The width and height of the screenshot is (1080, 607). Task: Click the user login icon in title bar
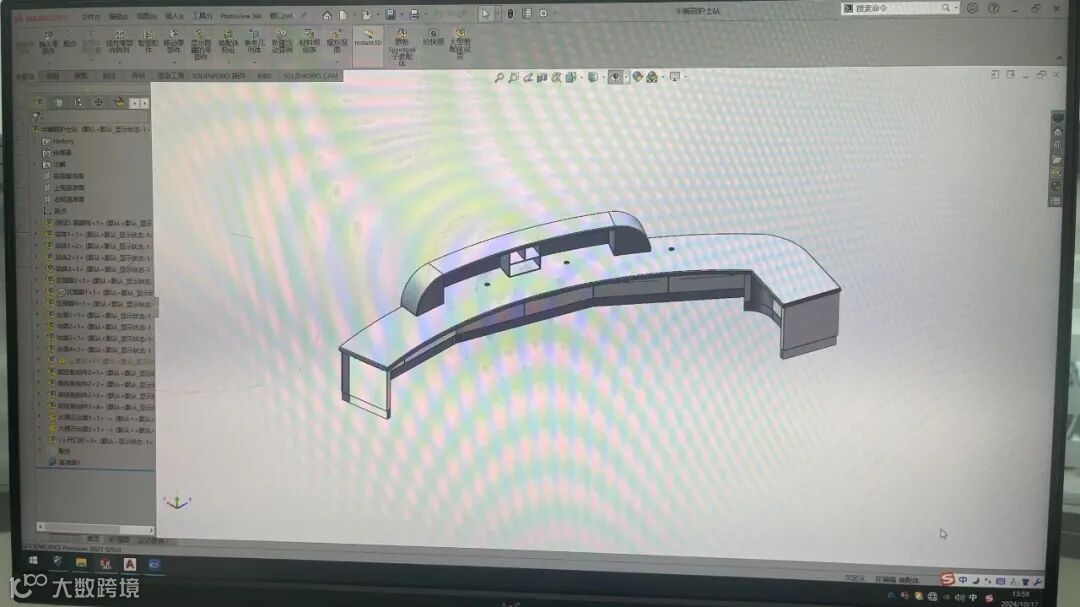coord(972,8)
